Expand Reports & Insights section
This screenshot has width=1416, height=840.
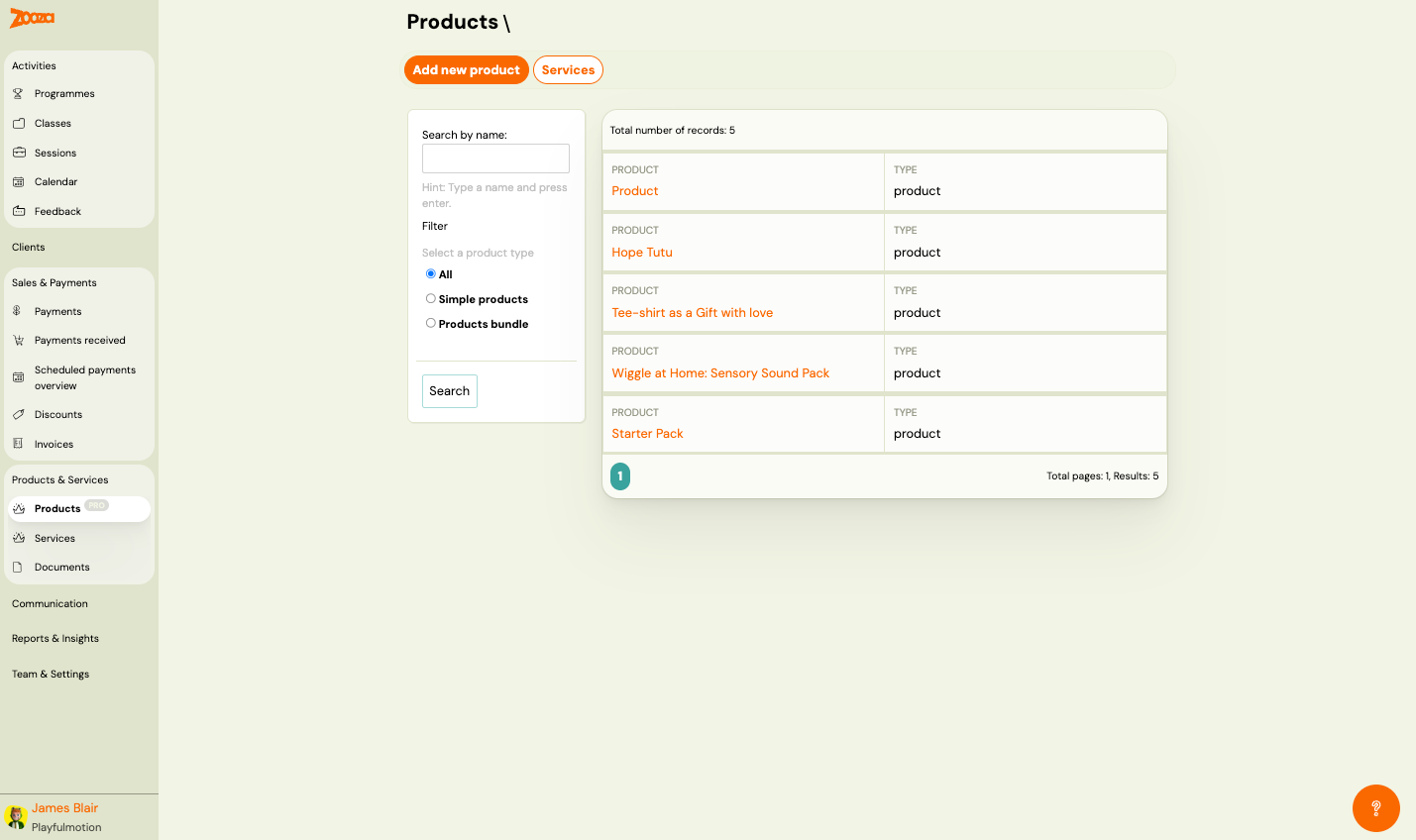pyautogui.click(x=54, y=638)
